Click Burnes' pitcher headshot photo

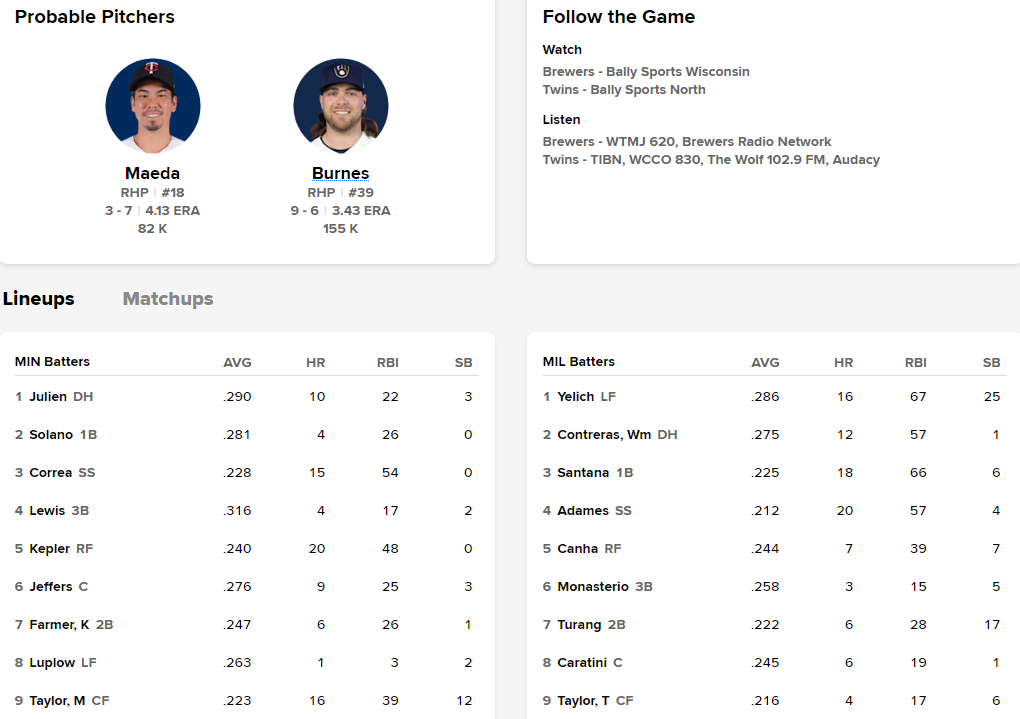pyautogui.click(x=341, y=106)
